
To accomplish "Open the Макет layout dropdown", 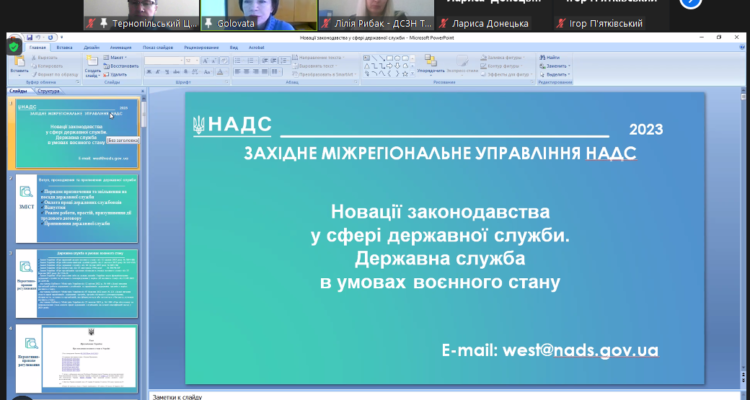I will [x=114, y=57].
